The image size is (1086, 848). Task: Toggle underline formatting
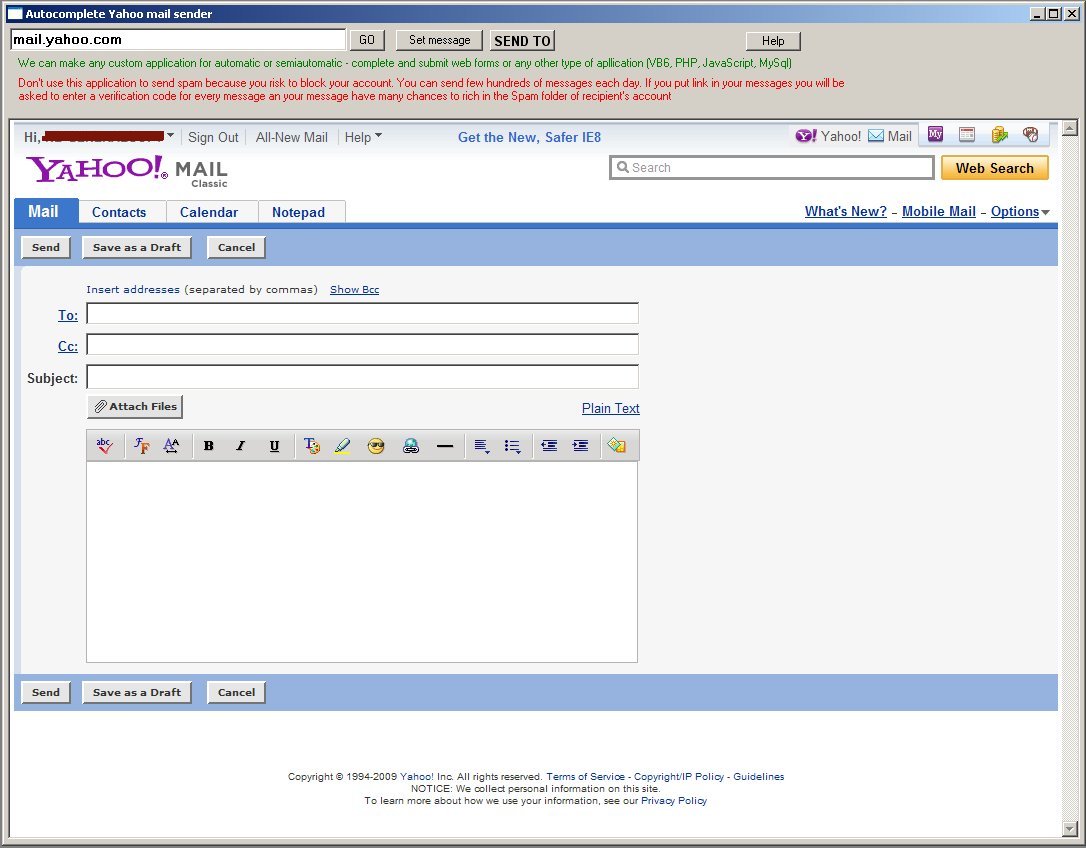pyautogui.click(x=274, y=445)
